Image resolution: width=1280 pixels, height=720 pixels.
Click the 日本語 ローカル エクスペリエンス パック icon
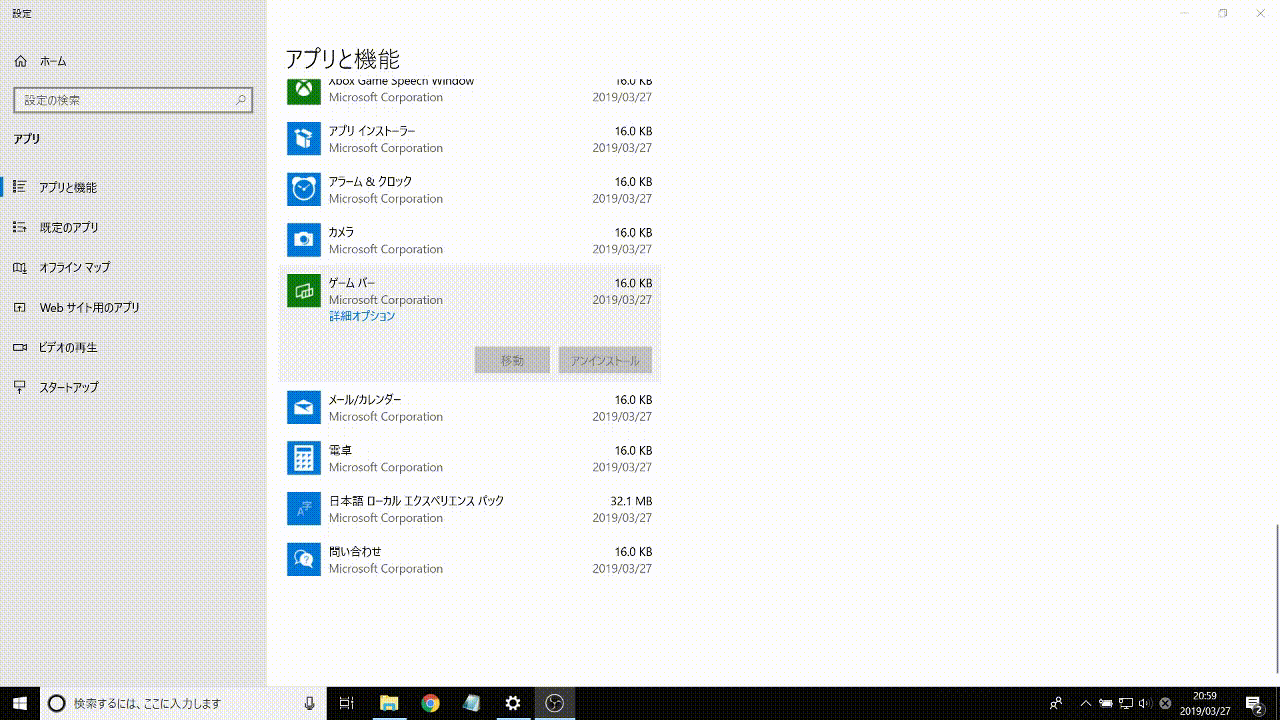click(304, 509)
